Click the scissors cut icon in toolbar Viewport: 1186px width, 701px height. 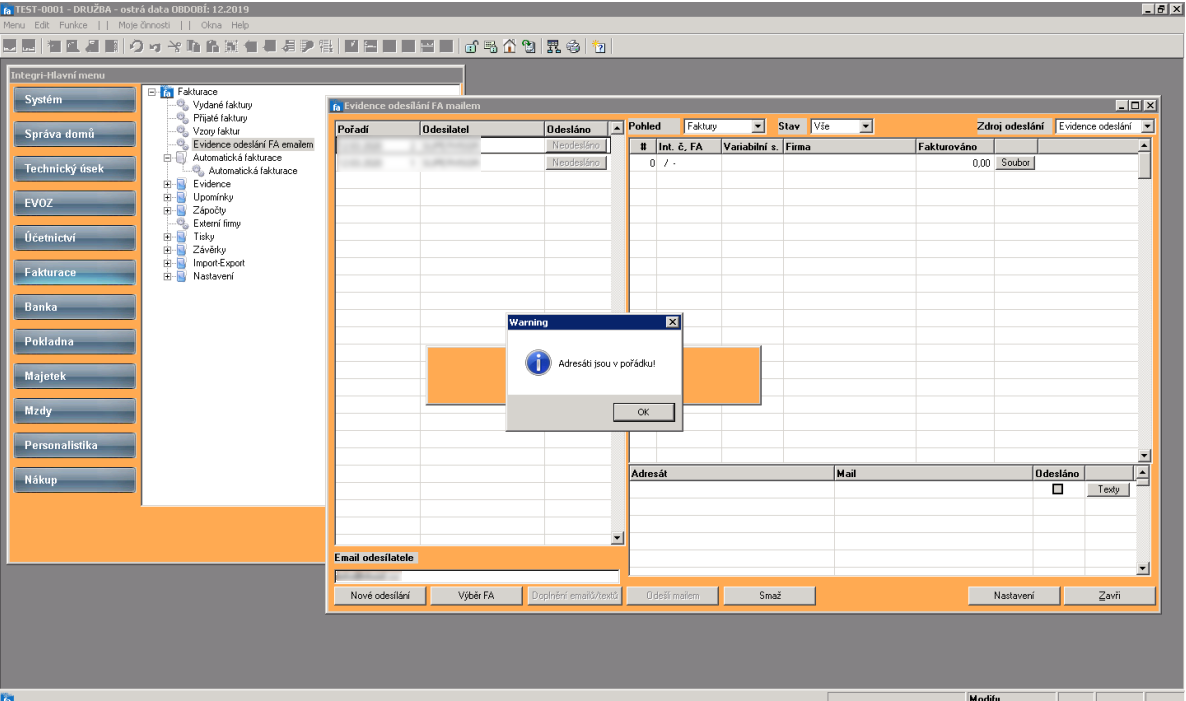(x=174, y=46)
